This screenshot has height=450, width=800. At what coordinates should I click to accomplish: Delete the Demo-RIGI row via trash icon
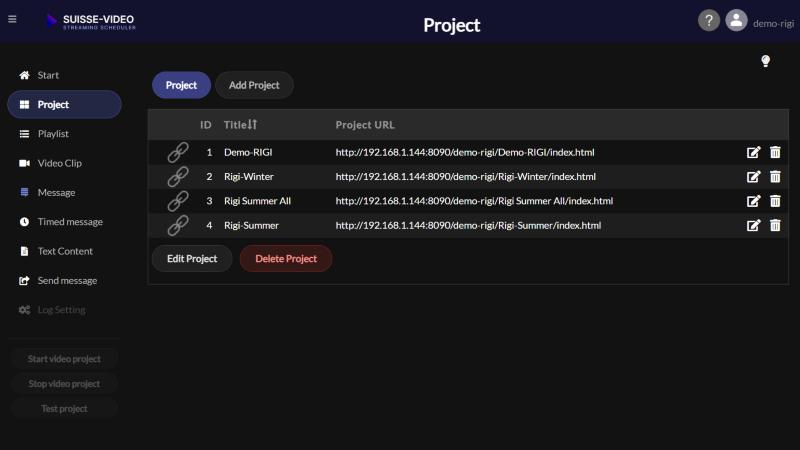pos(775,152)
